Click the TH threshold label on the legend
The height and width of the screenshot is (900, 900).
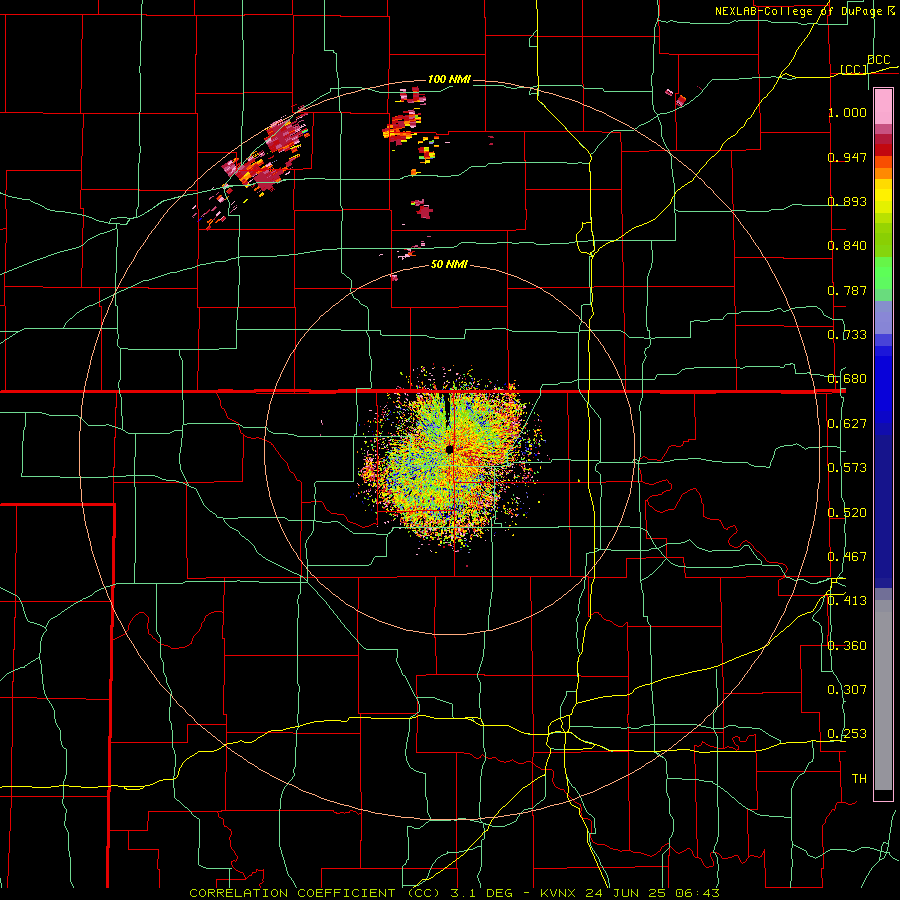pyautogui.click(x=859, y=779)
